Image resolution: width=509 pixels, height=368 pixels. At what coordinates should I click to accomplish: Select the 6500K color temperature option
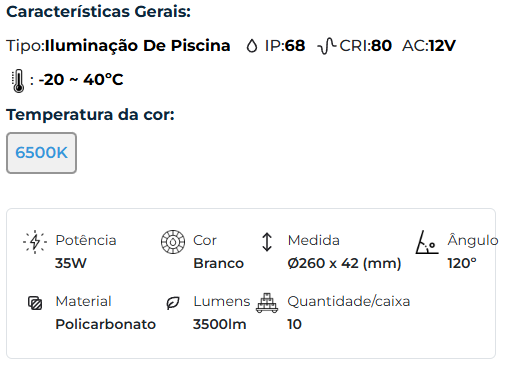coord(41,153)
